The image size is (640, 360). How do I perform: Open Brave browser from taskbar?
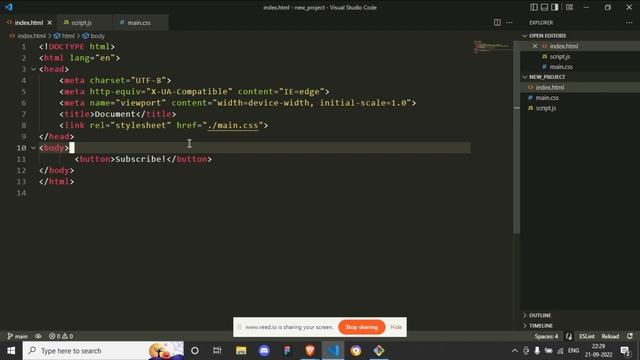pyautogui.click(x=310, y=351)
